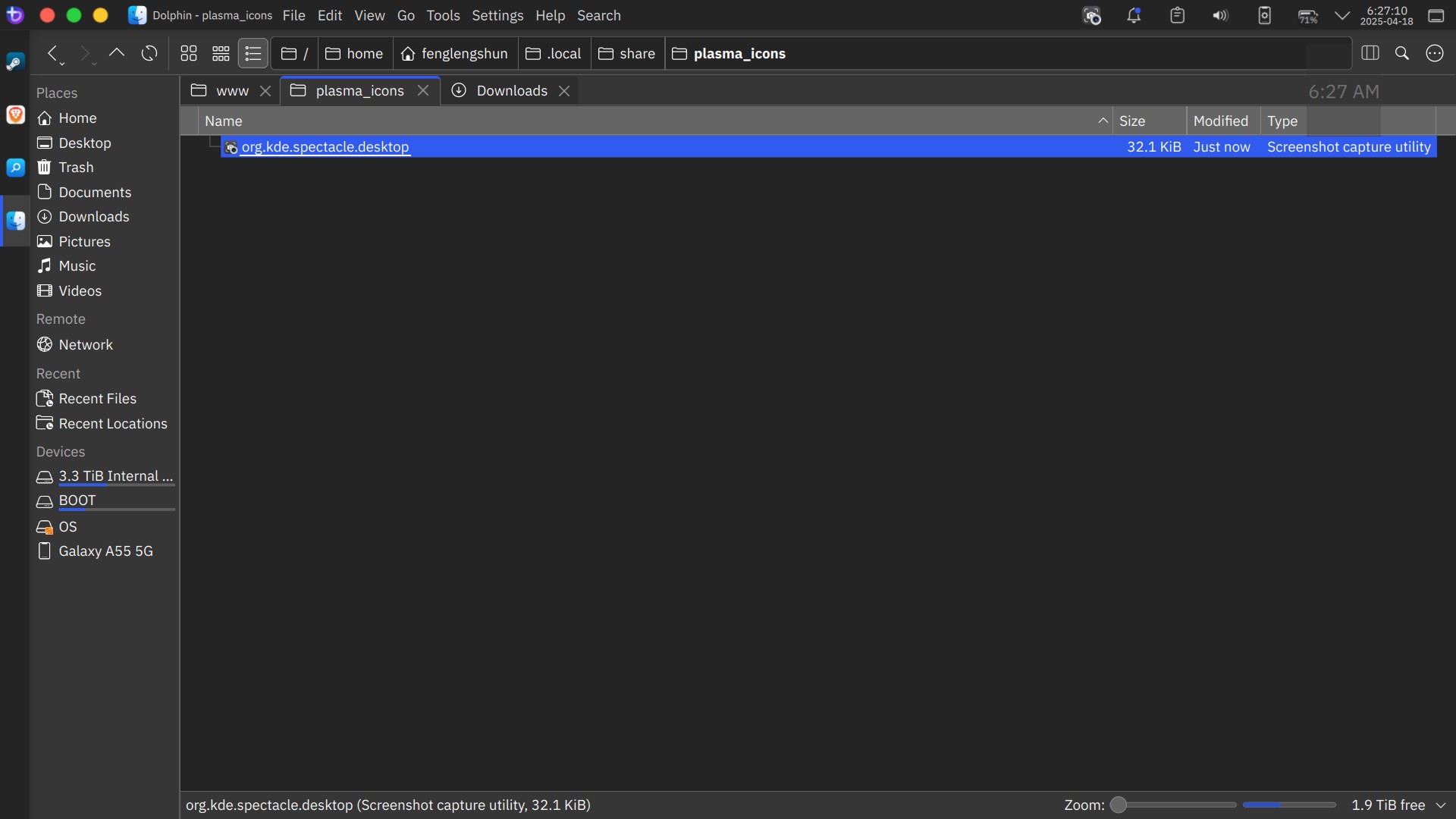Open Downloads in Places panel
The image size is (1456, 819).
pos(104,217)
